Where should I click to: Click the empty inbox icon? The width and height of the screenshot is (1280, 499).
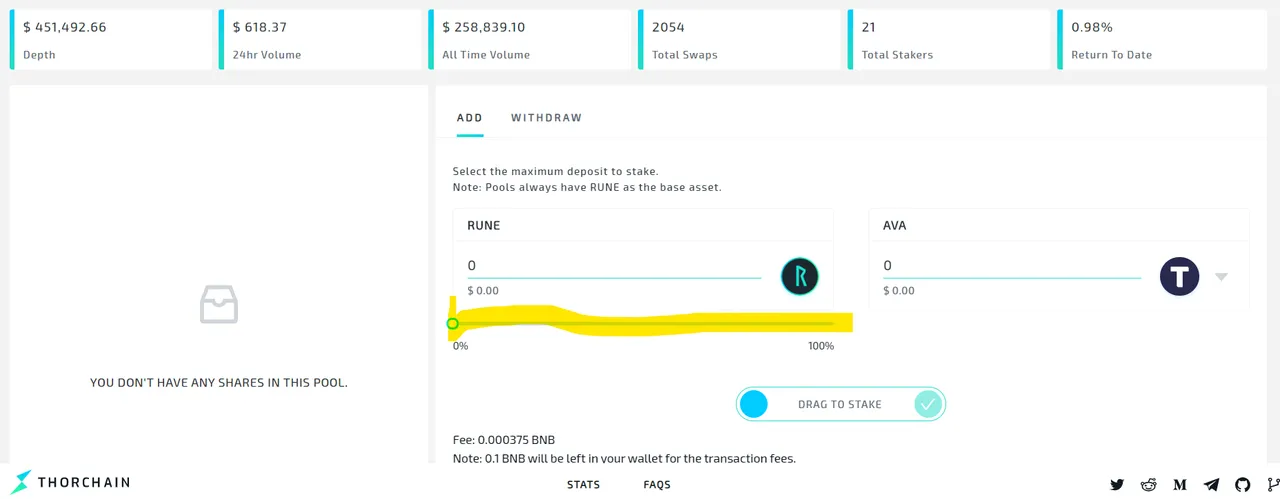tap(219, 304)
